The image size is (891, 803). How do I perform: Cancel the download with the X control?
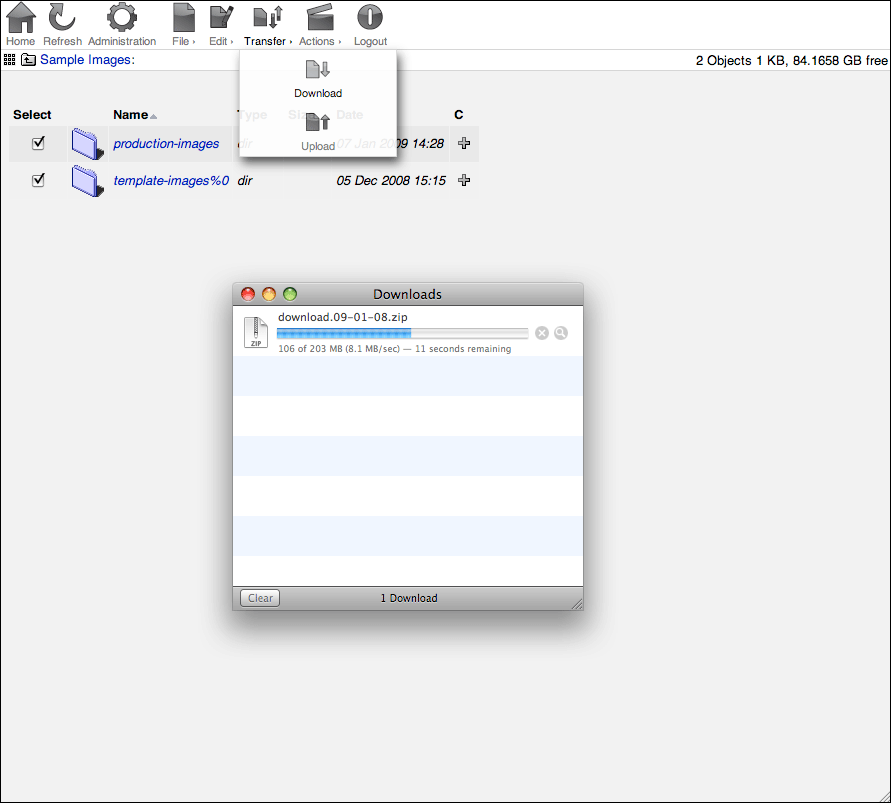[542, 333]
